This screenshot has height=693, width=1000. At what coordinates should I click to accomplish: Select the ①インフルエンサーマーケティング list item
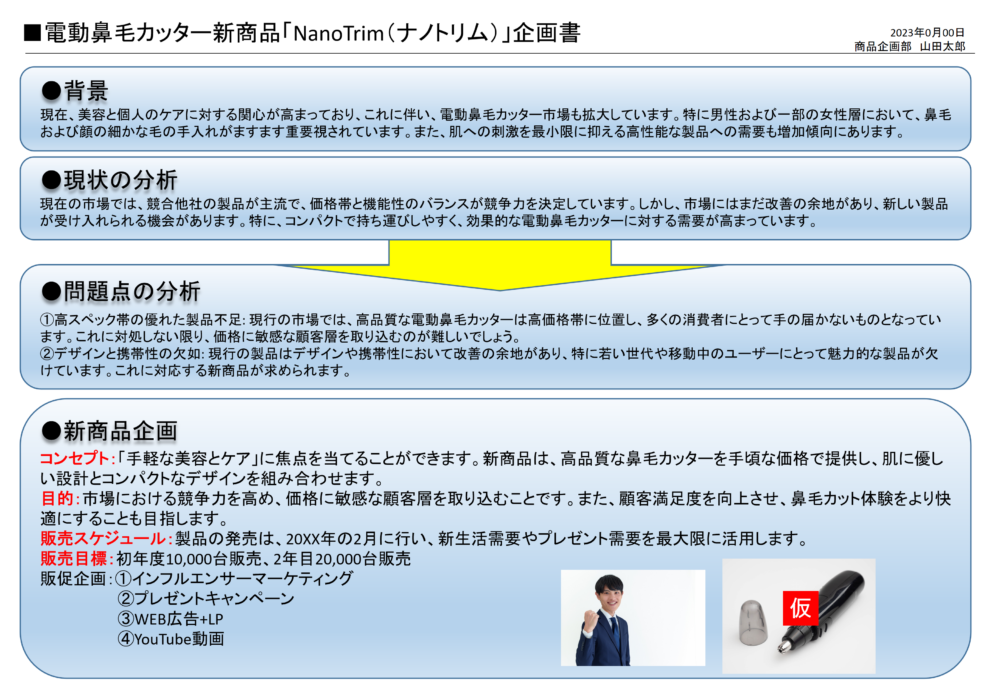[234, 579]
